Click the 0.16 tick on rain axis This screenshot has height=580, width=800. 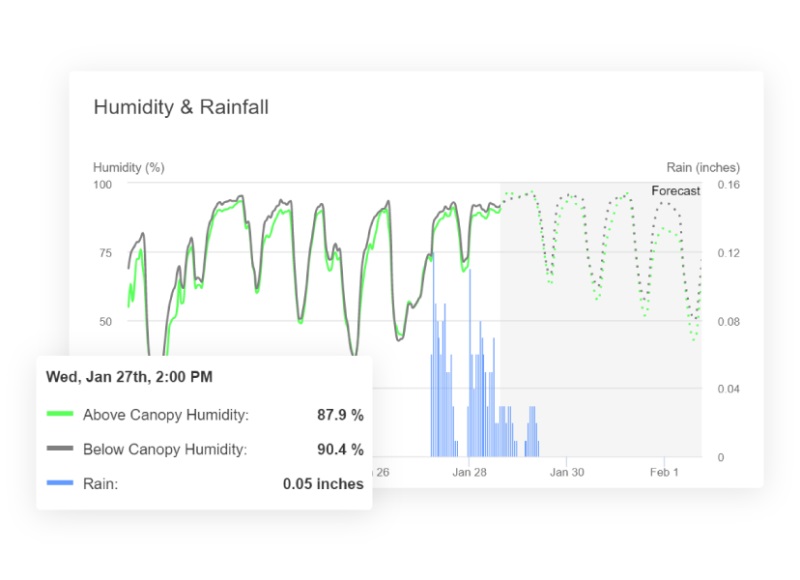pyautogui.click(x=729, y=185)
